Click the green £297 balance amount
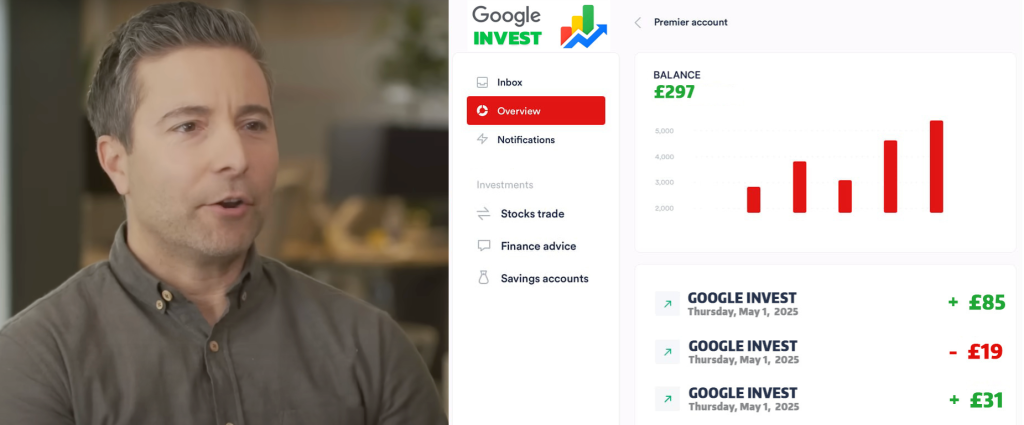1024x425 pixels. coord(674,92)
